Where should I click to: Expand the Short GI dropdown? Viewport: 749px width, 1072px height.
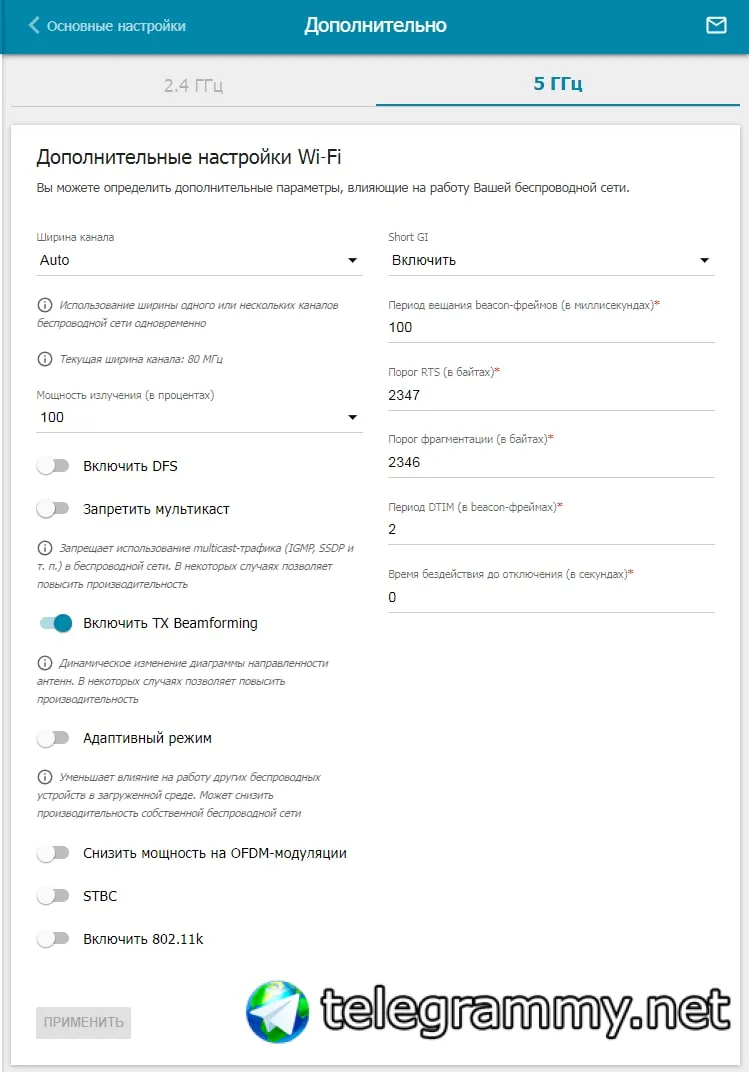tap(551, 260)
